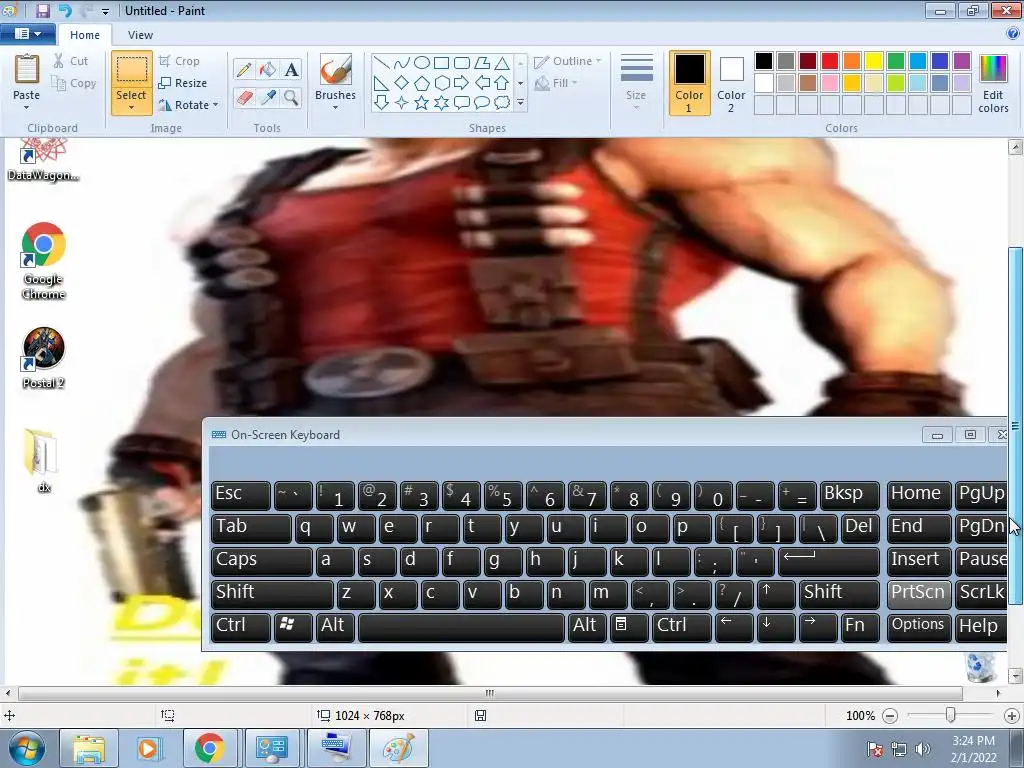Image resolution: width=1024 pixels, height=768 pixels.
Task: Open Google Chrome from the taskbar
Action: [x=210, y=748]
